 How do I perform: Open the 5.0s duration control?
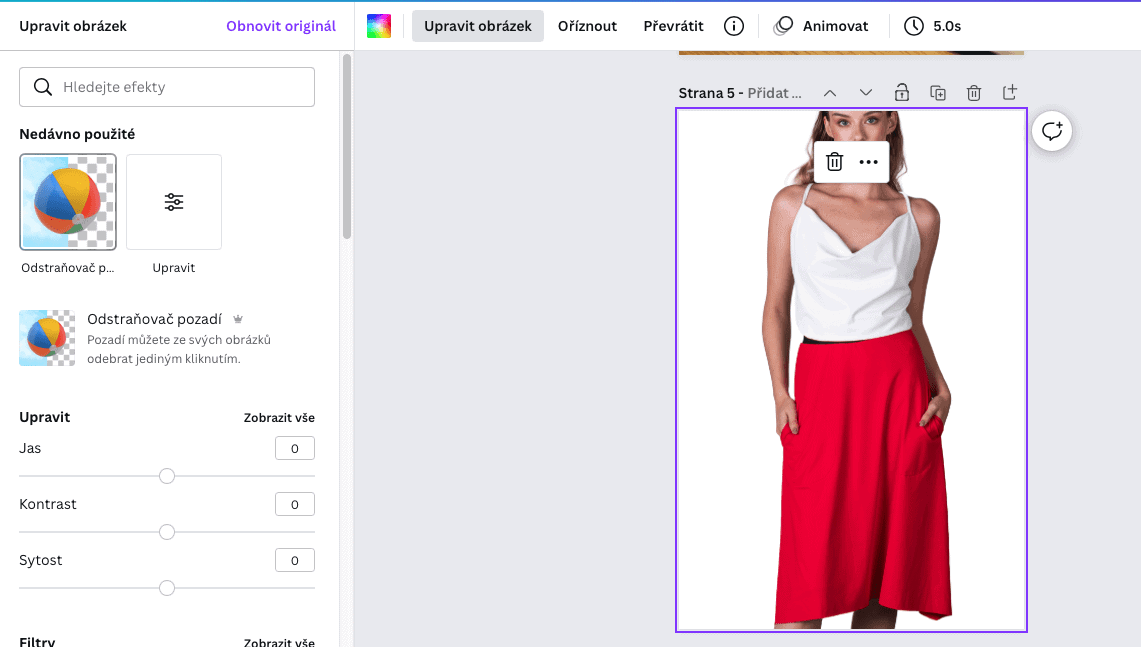point(933,26)
